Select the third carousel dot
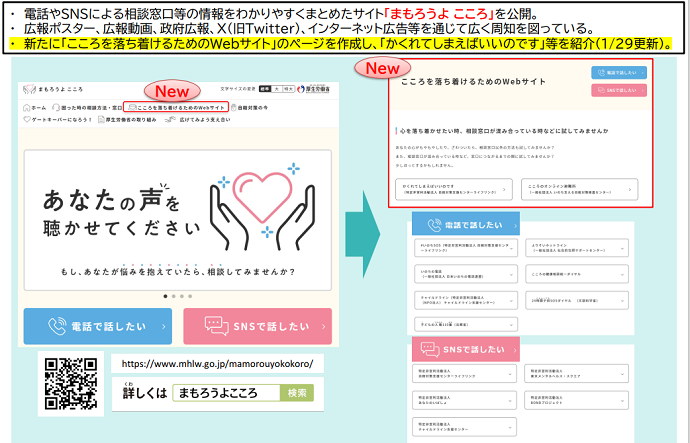This screenshot has height=443, width=690. pyautogui.click(x=182, y=296)
